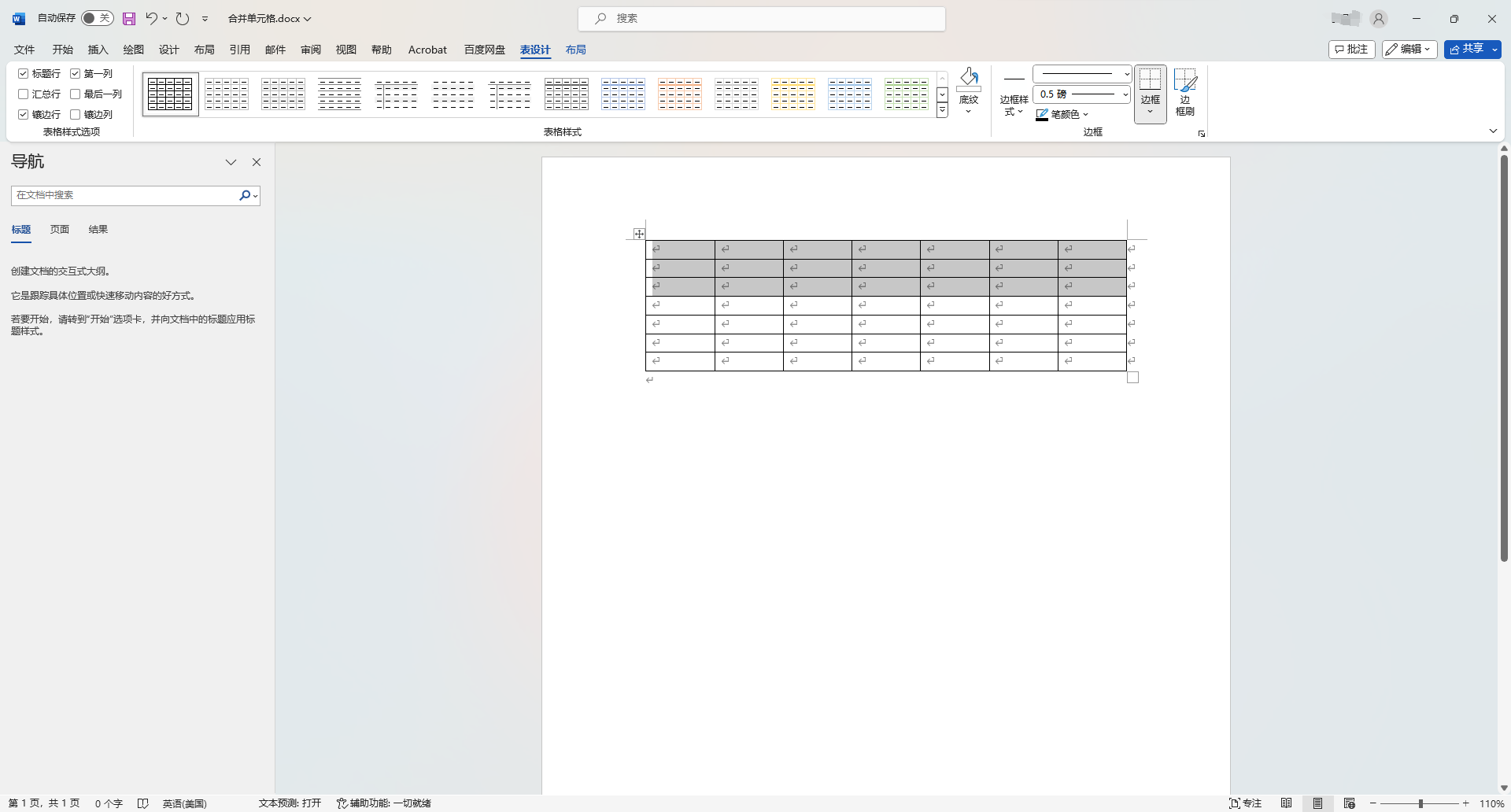Switch to web layout view icon

(1349, 803)
